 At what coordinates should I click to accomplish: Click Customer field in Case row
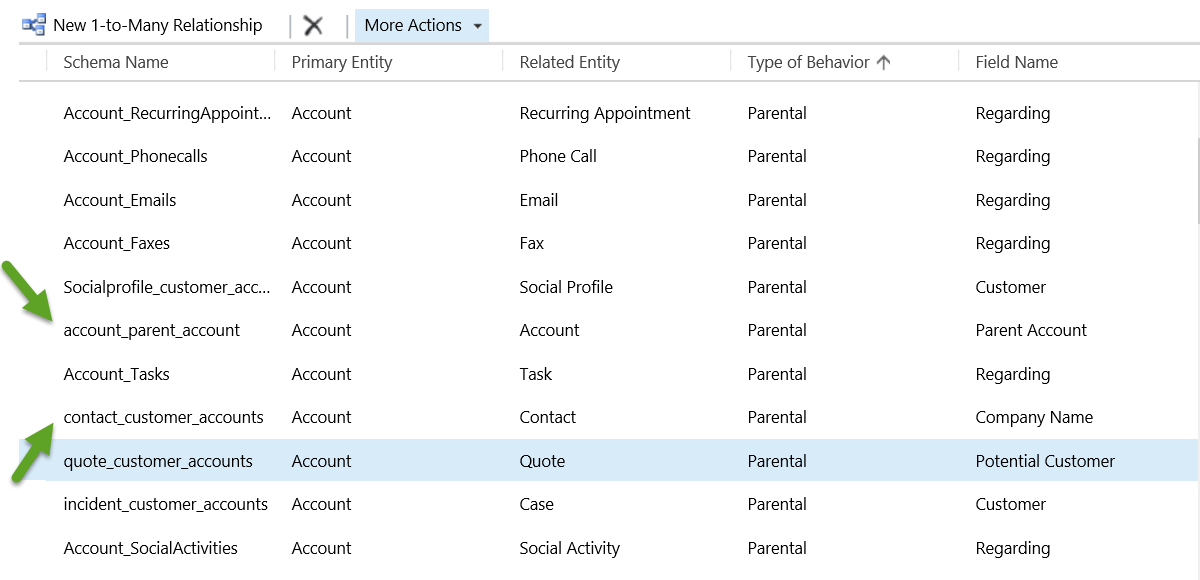pos(1011,504)
